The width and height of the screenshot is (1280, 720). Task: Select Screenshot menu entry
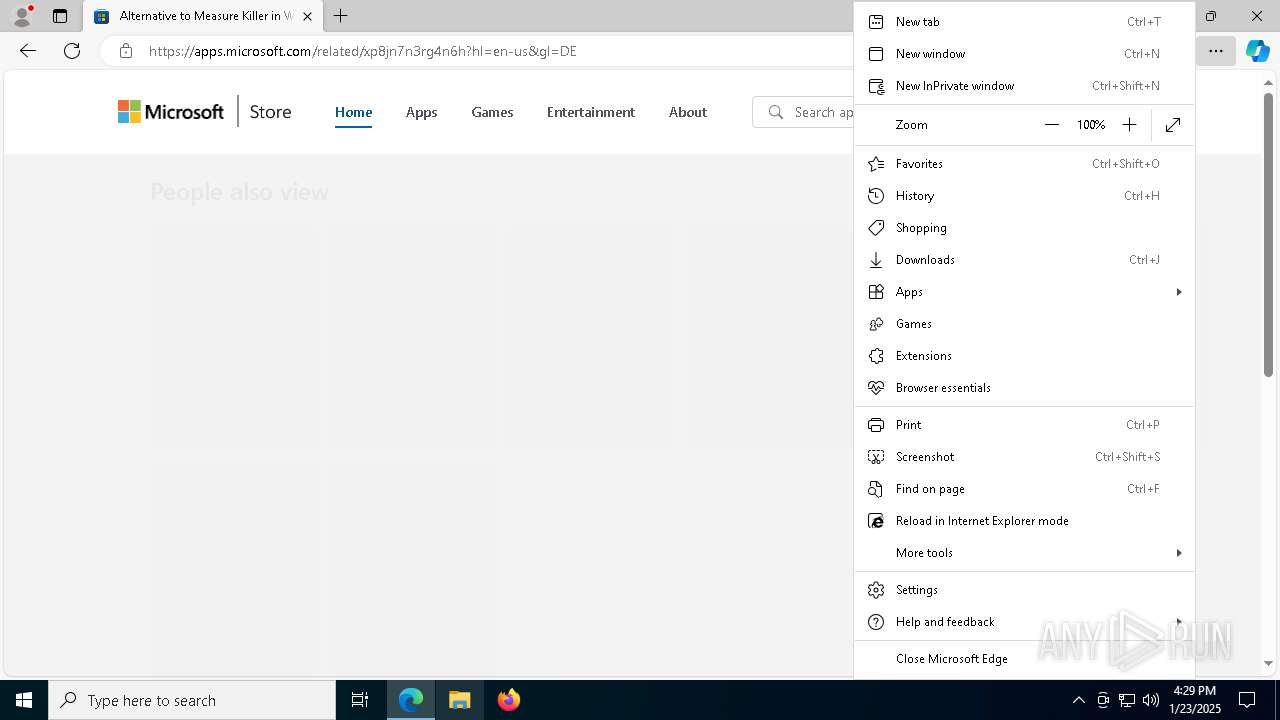click(x=1024, y=457)
